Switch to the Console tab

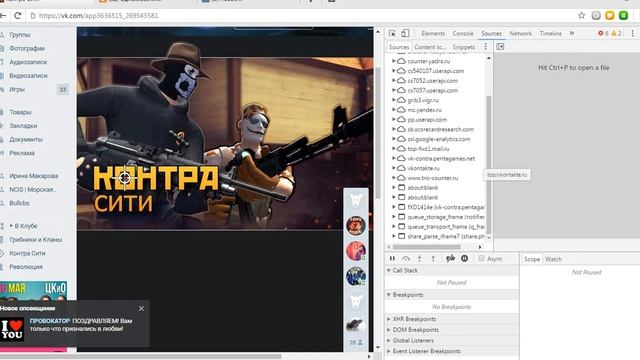pos(463,33)
